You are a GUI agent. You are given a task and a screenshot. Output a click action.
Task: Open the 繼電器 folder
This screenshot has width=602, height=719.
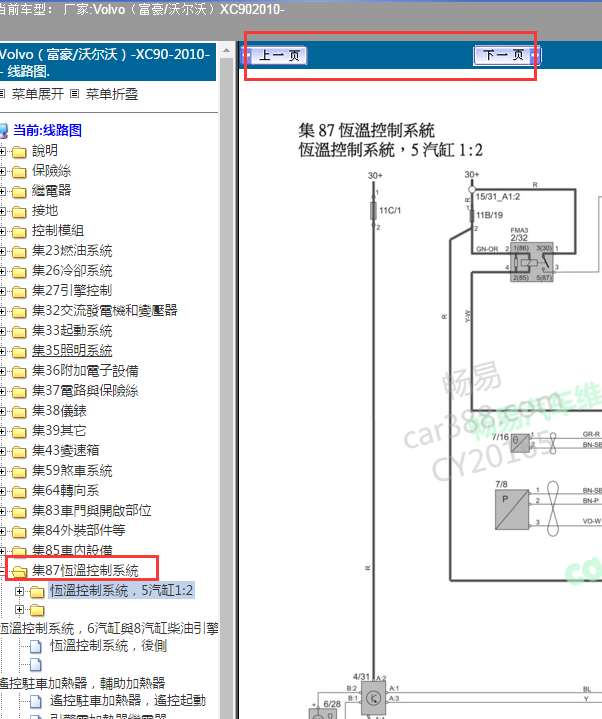tap(51, 190)
